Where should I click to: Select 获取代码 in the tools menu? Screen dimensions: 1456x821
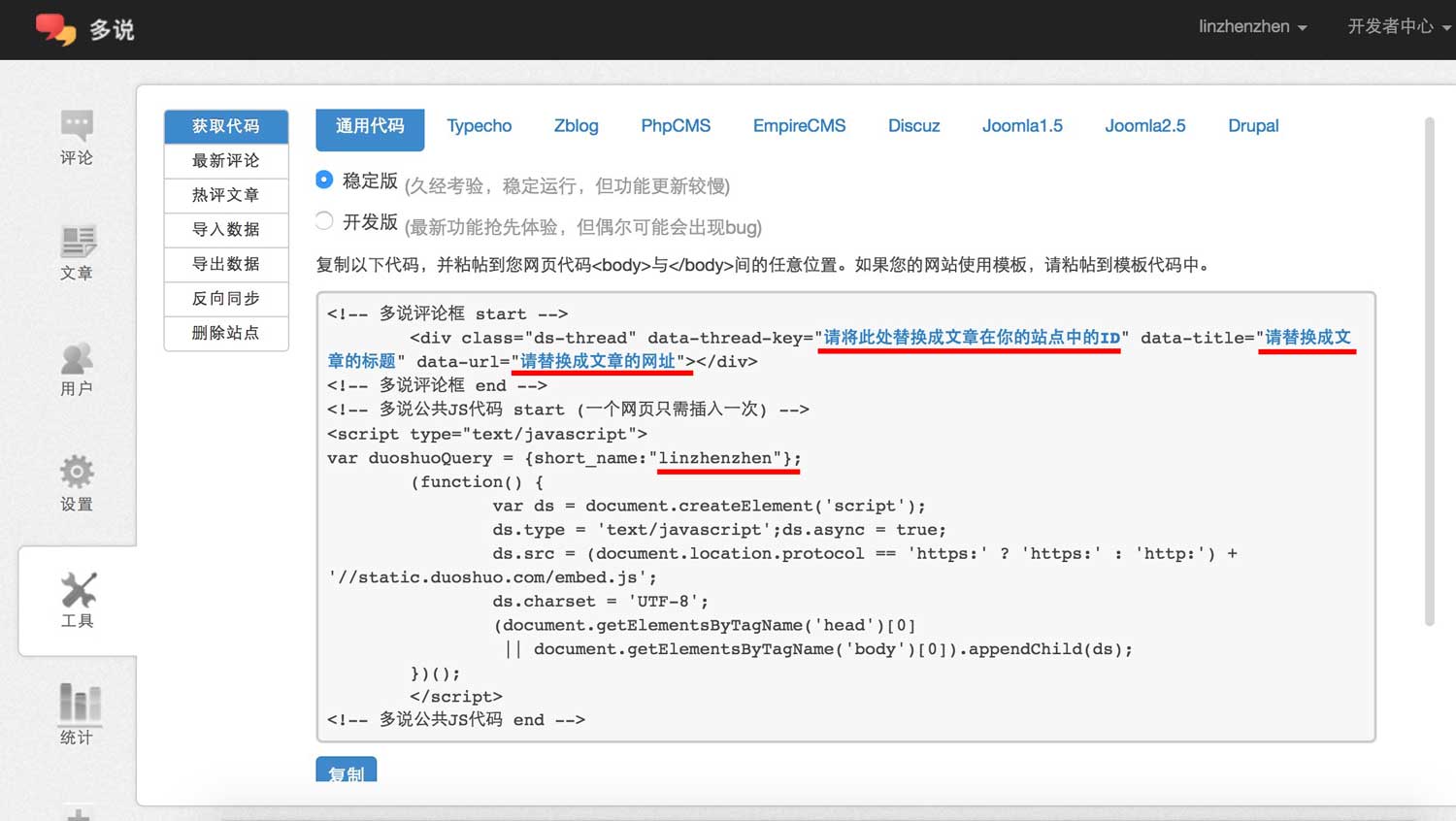(x=226, y=126)
